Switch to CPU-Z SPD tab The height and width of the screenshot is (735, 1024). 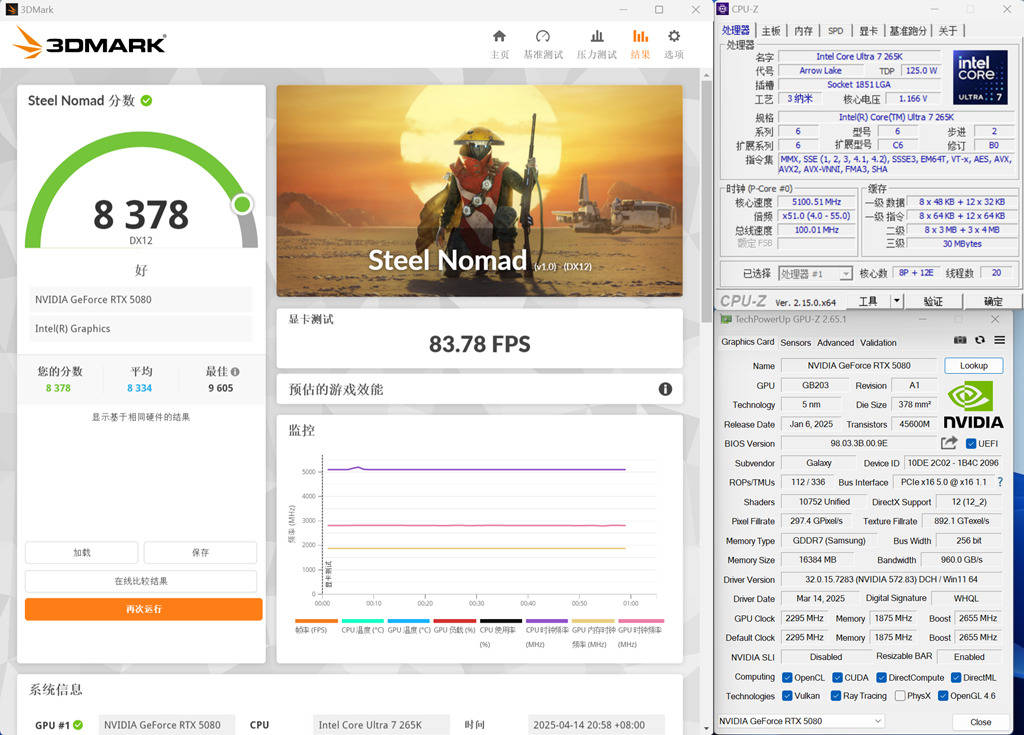coord(835,31)
